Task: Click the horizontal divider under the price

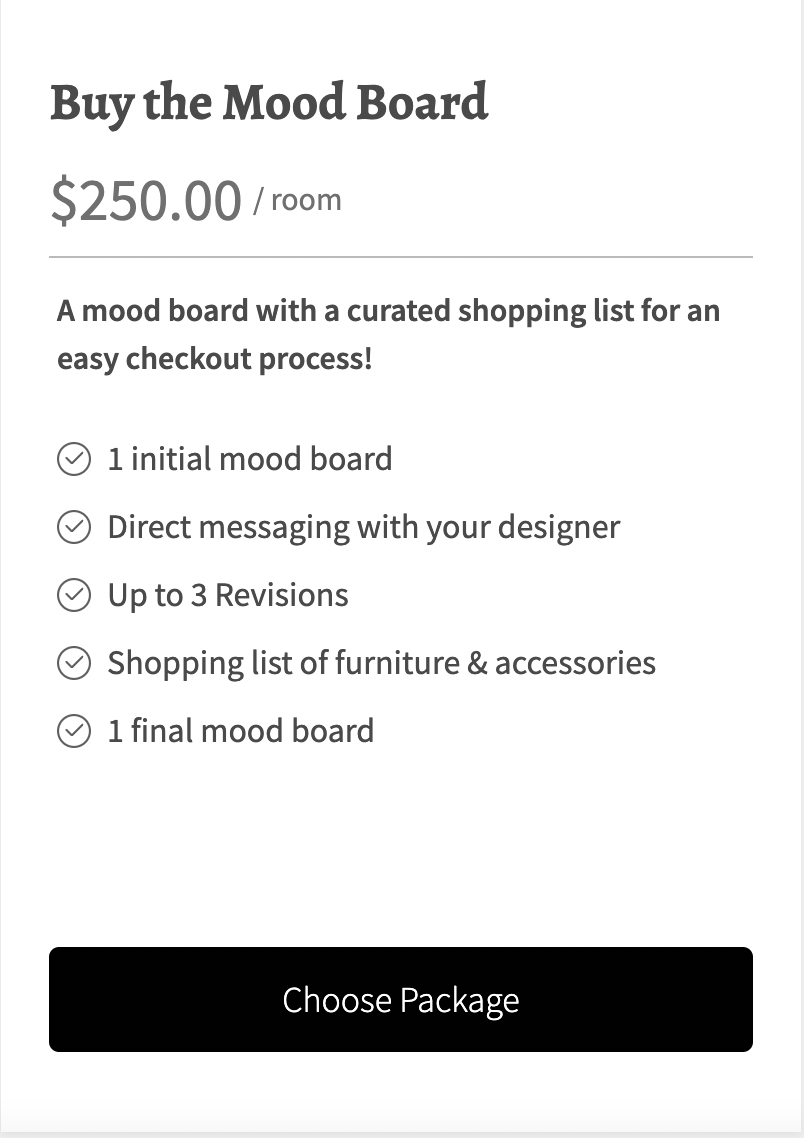Action: point(400,257)
